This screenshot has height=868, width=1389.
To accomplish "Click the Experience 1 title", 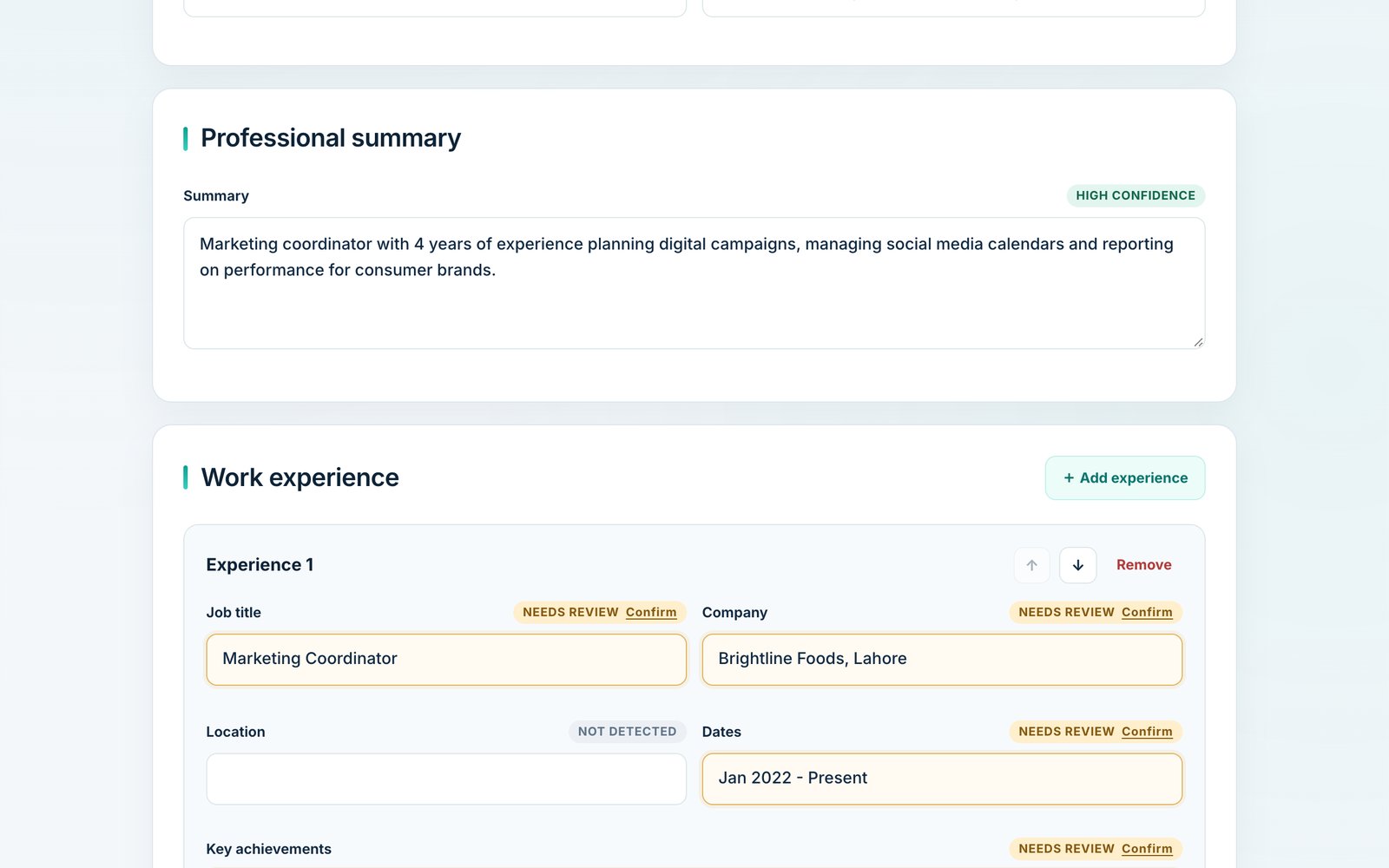I will tap(260, 565).
